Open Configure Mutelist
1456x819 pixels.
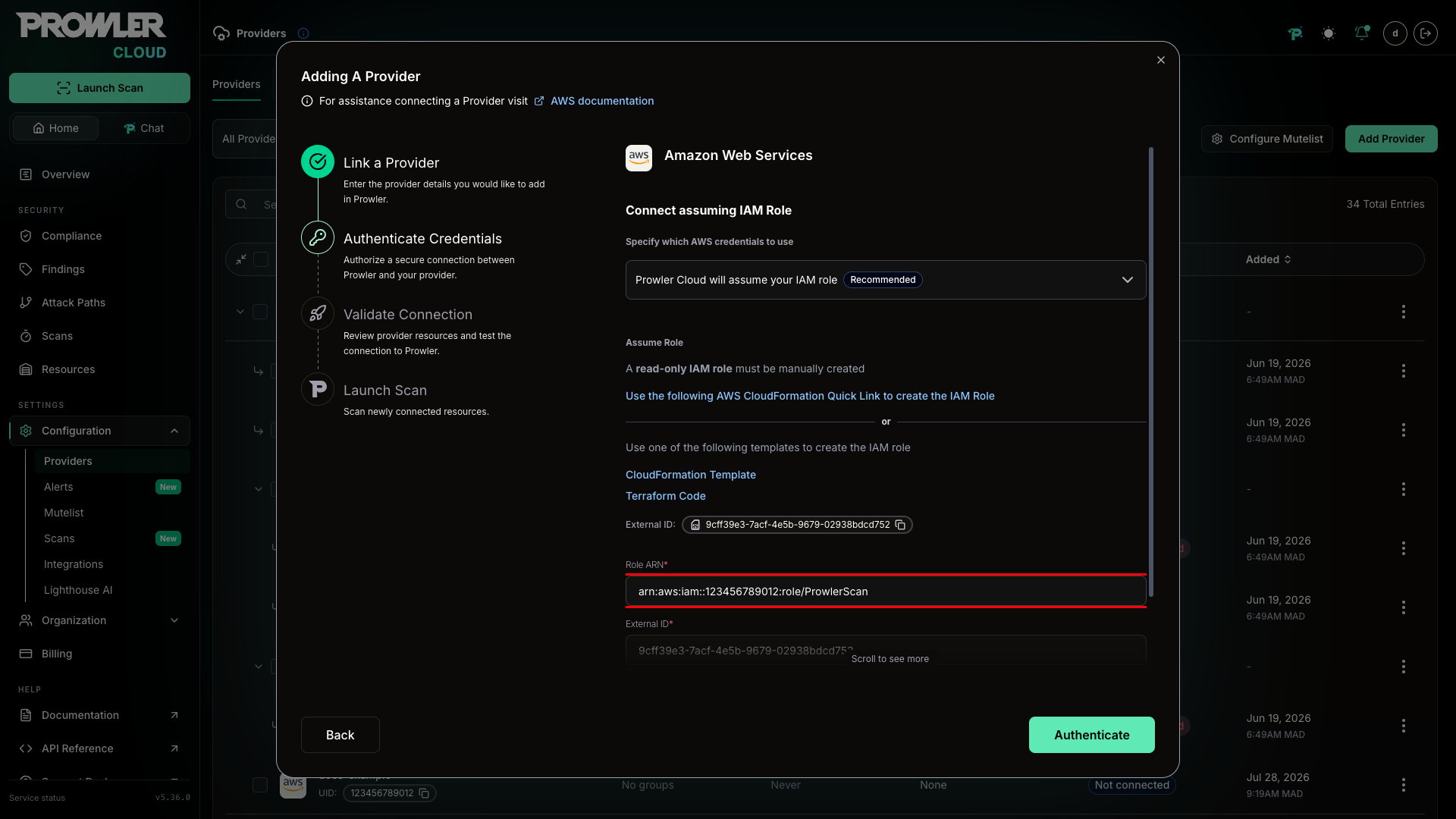point(1266,139)
